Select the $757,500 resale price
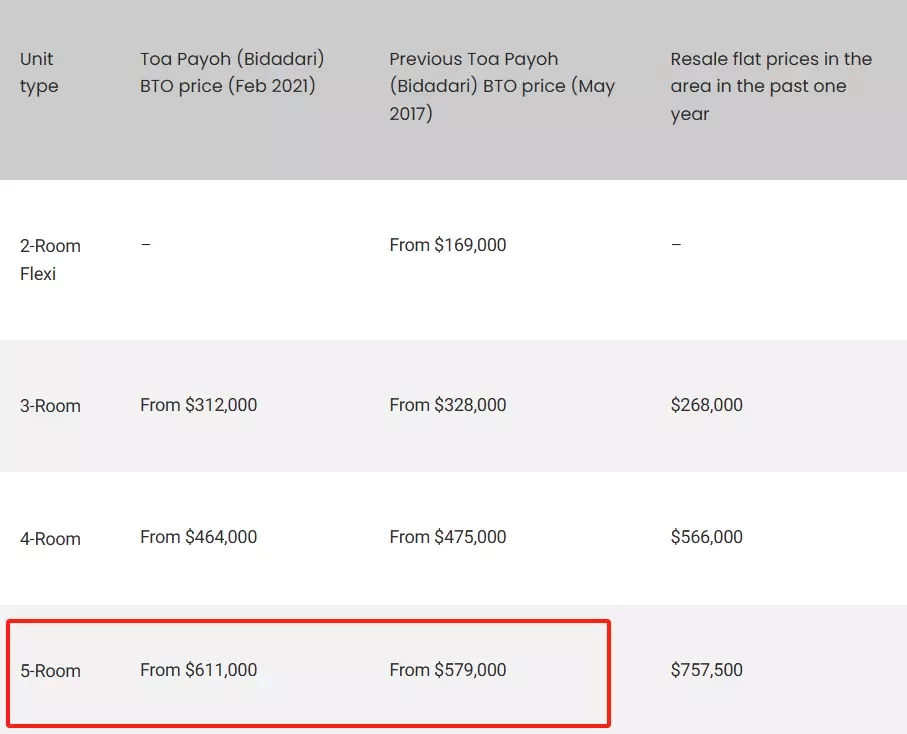Screen dimensions: 907x734 [x=706, y=670]
